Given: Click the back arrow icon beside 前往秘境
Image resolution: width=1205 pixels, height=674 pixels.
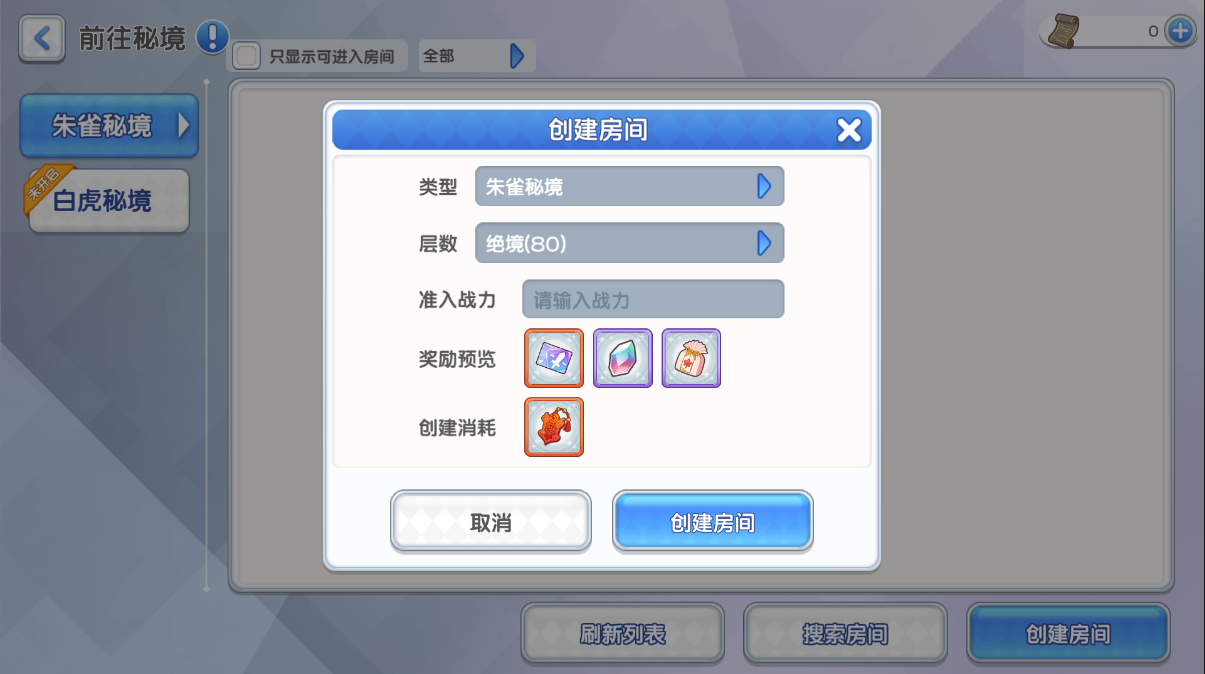Looking at the screenshot, I should [x=42, y=39].
